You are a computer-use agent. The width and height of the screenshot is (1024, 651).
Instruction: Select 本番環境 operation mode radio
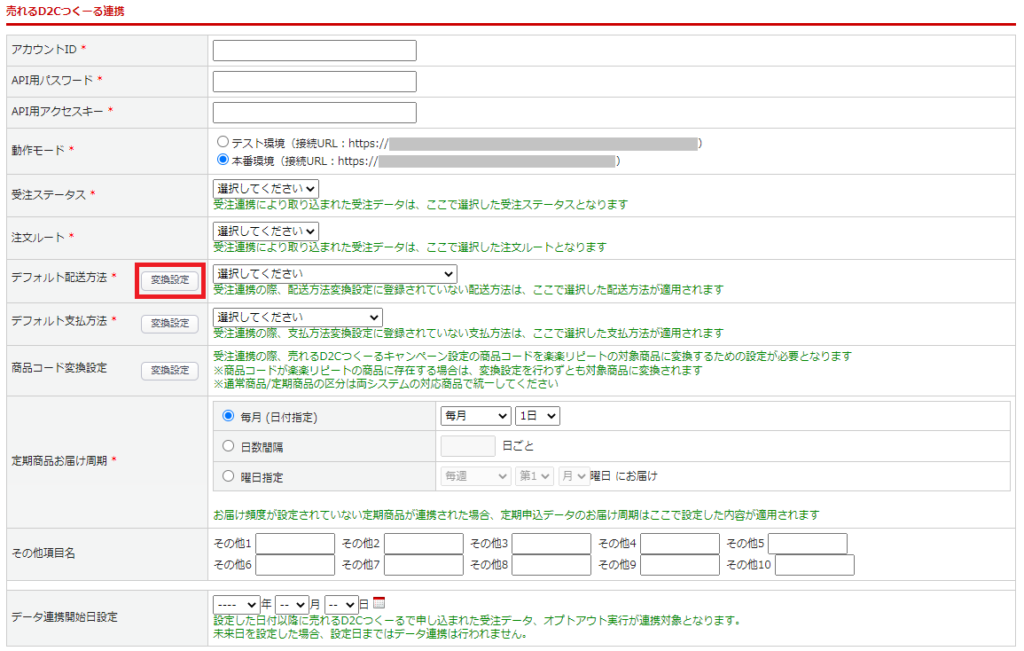(223, 160)
